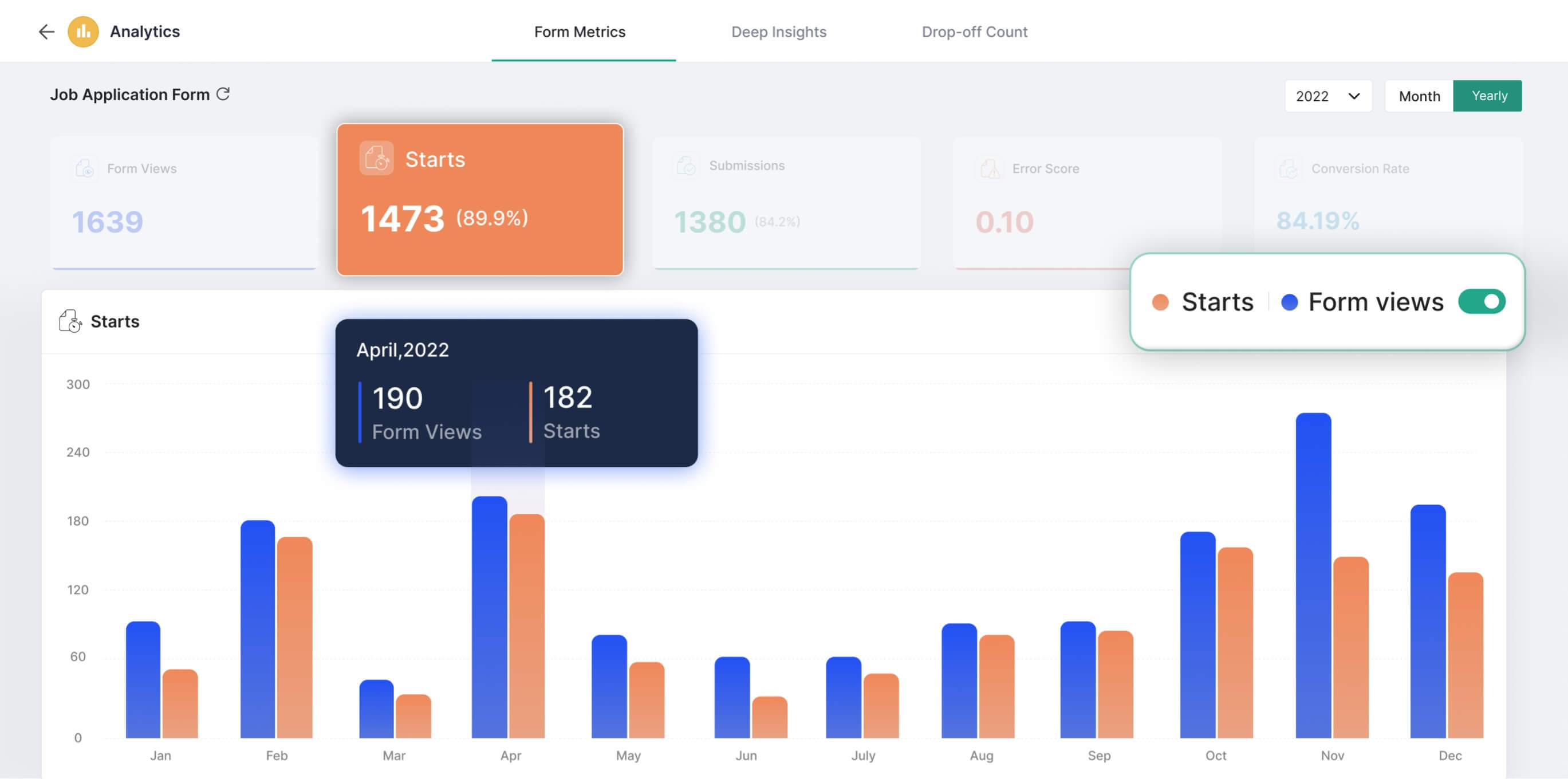The image size is (1568, 779).
Task: Select the Form Metrics tab
Action: click(580, 32)
